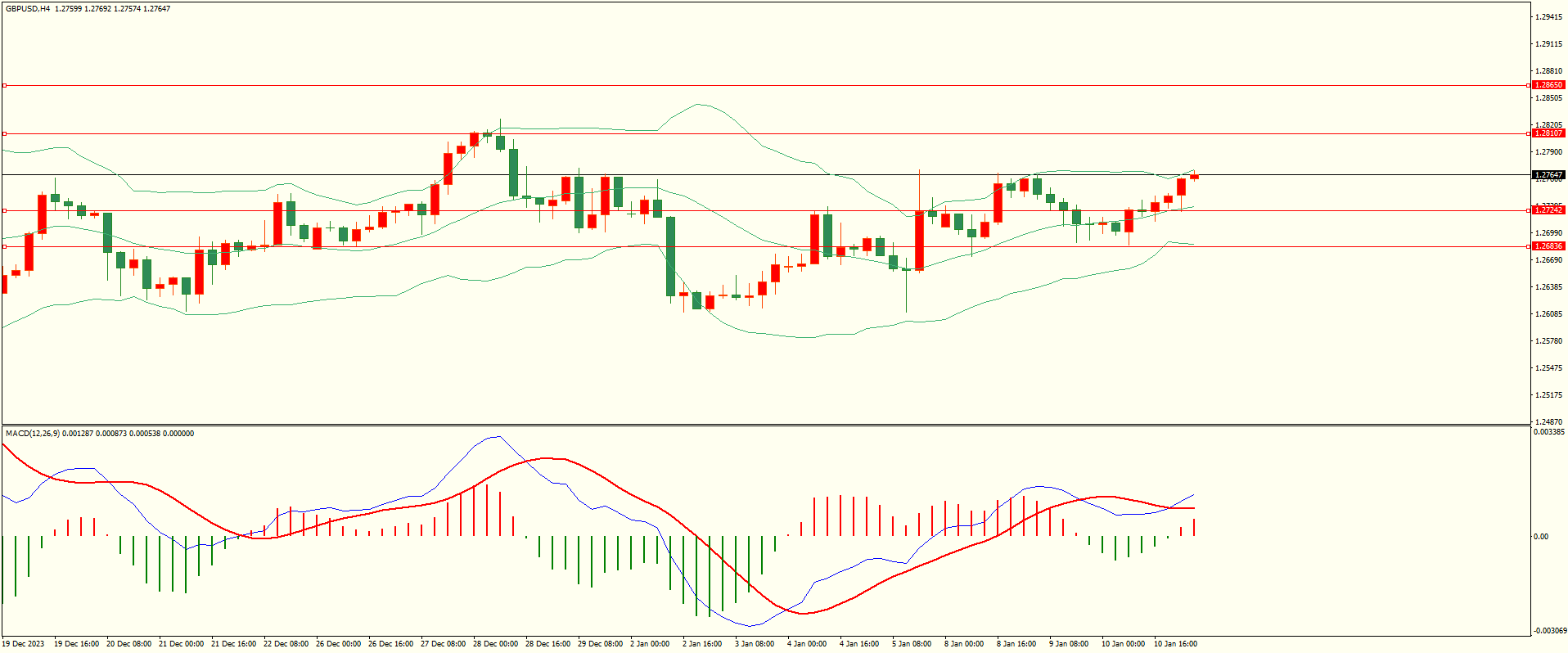Select the 1.28107 price level tag
This screenshot has height=653, width=1568.
coord(1548,133)
